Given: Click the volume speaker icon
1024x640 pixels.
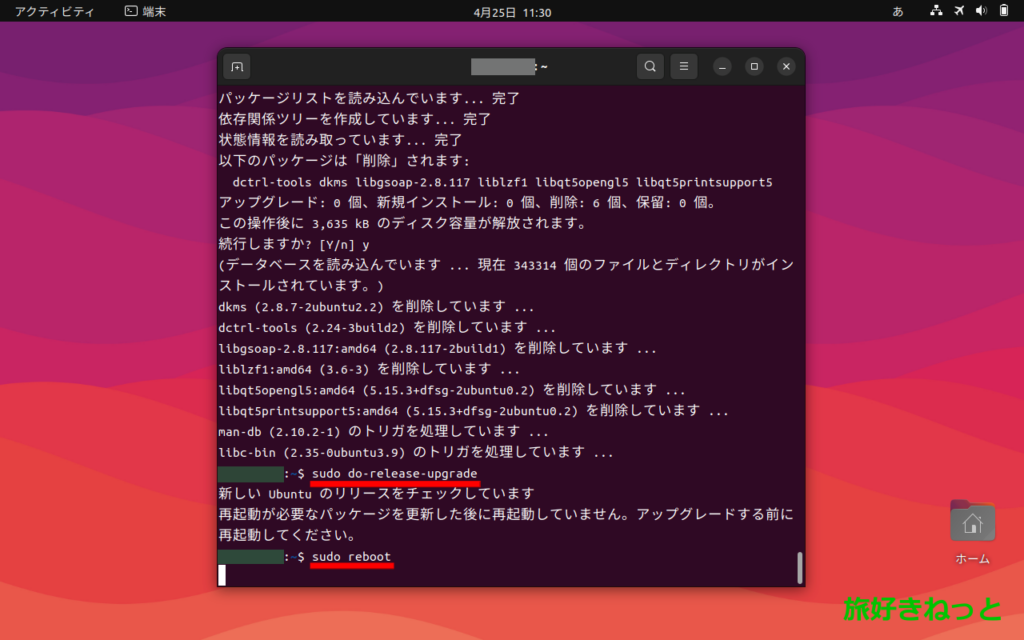Looking at the screenshot, I should tap(981, 11).
